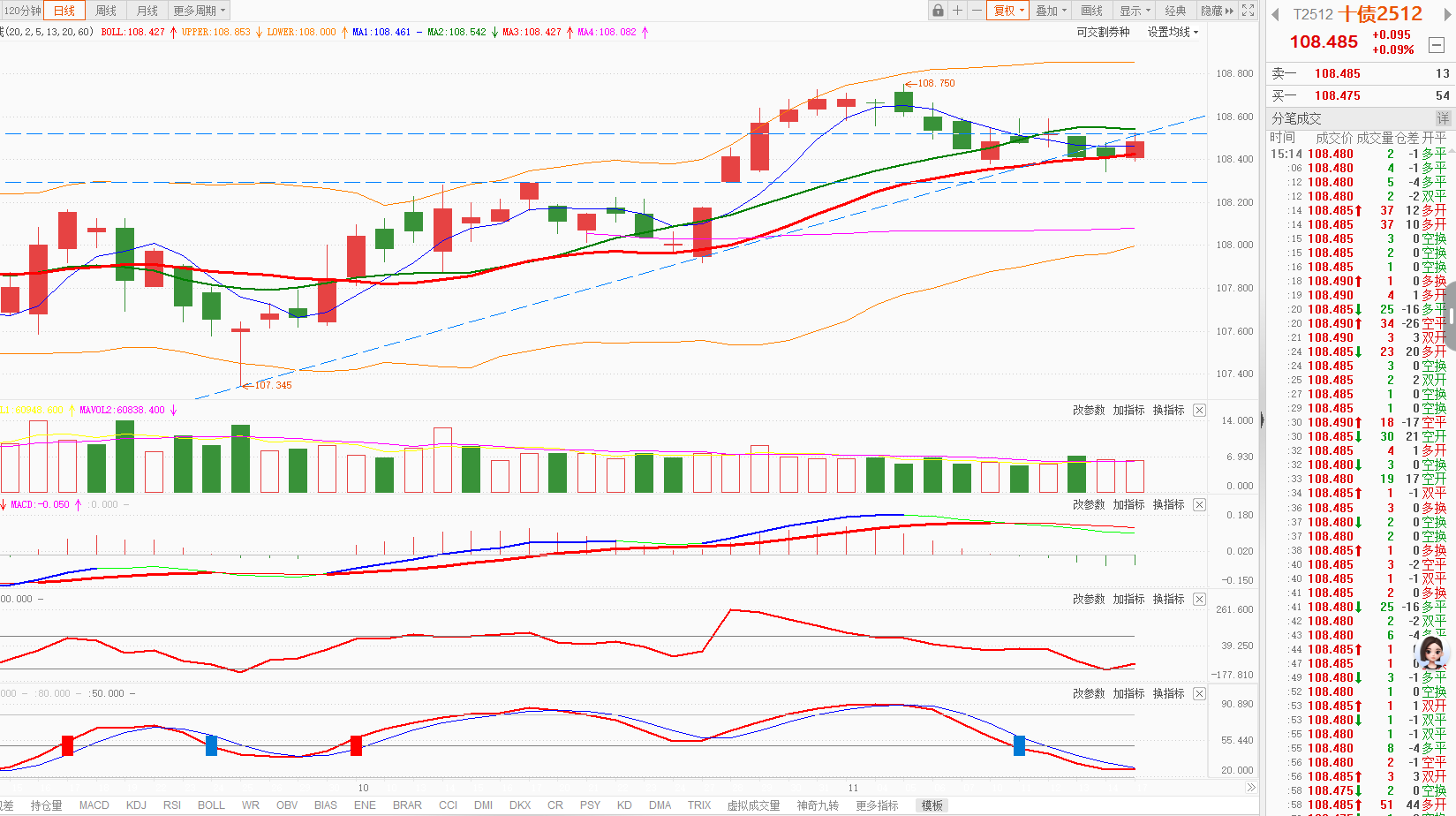The width and height of the screenshot is (1456, 816).
Task: Zoom out chart with minus icon
Action: (977, 11)
